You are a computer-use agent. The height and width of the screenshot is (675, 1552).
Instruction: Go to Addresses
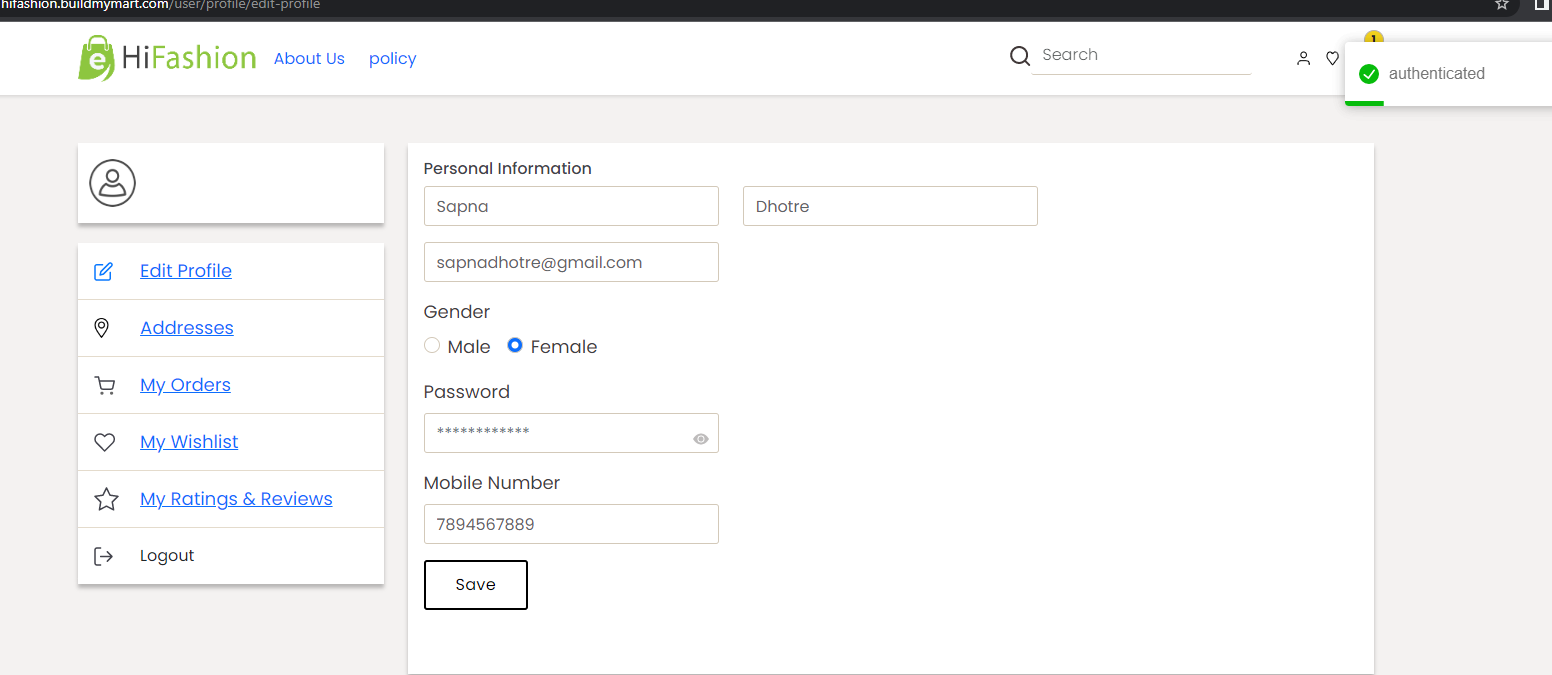click(x=187, y=328)
